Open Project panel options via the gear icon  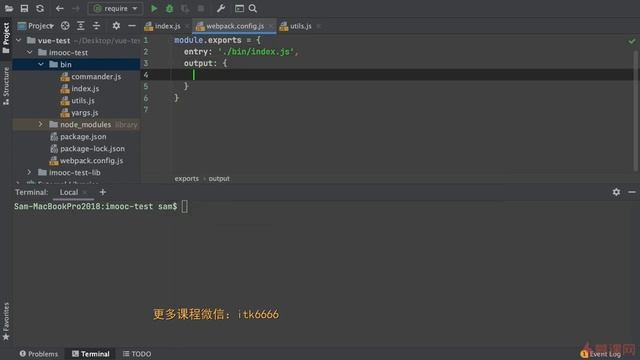click(x=116, y=26)
